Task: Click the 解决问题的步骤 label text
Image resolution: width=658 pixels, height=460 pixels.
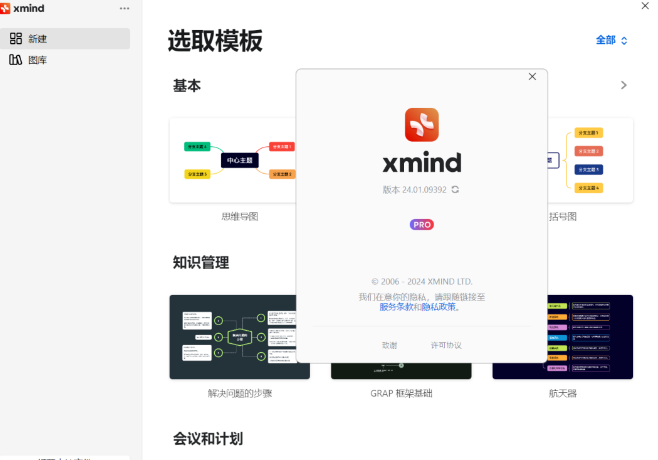Action: [240, 393]
